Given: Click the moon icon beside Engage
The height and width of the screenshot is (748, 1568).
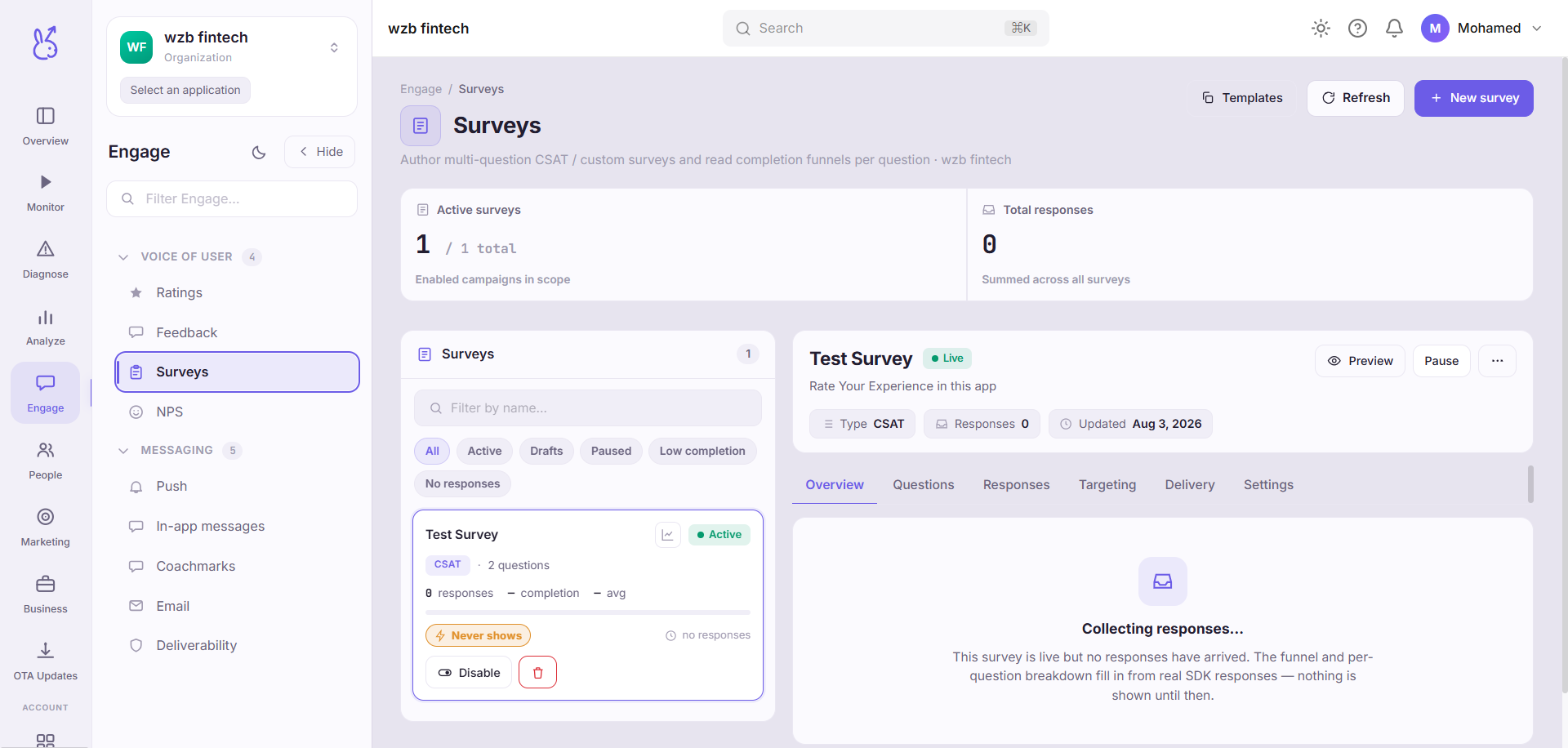Looking at the screenshot, I should (x=259, y=152).
